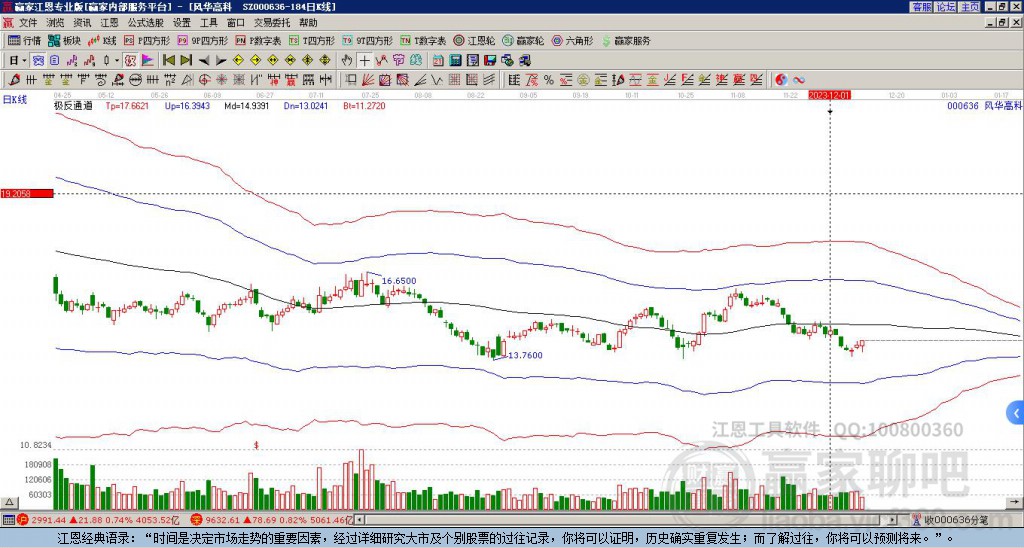Open the P数字表 tool
Image resolution: width=1024 pixels, height=548 pixels.
pyautogui.click(x=258, y=40)
